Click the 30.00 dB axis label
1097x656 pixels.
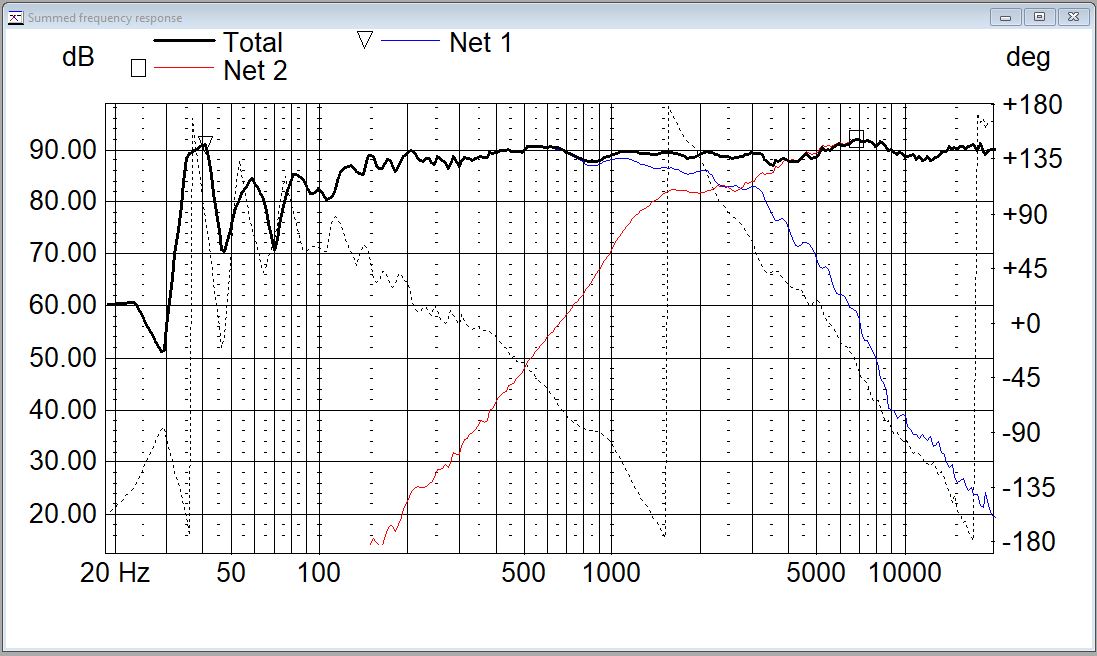point(63,462)
